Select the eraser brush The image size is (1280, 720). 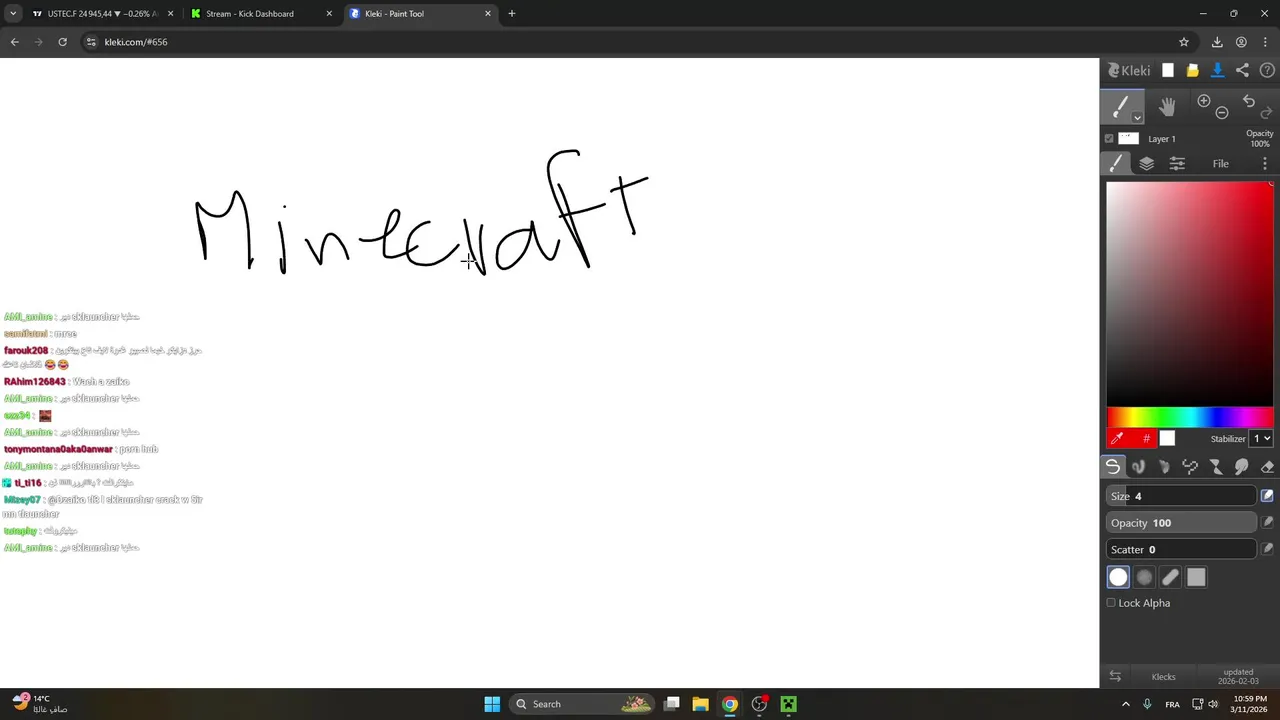click(1267, 466)
